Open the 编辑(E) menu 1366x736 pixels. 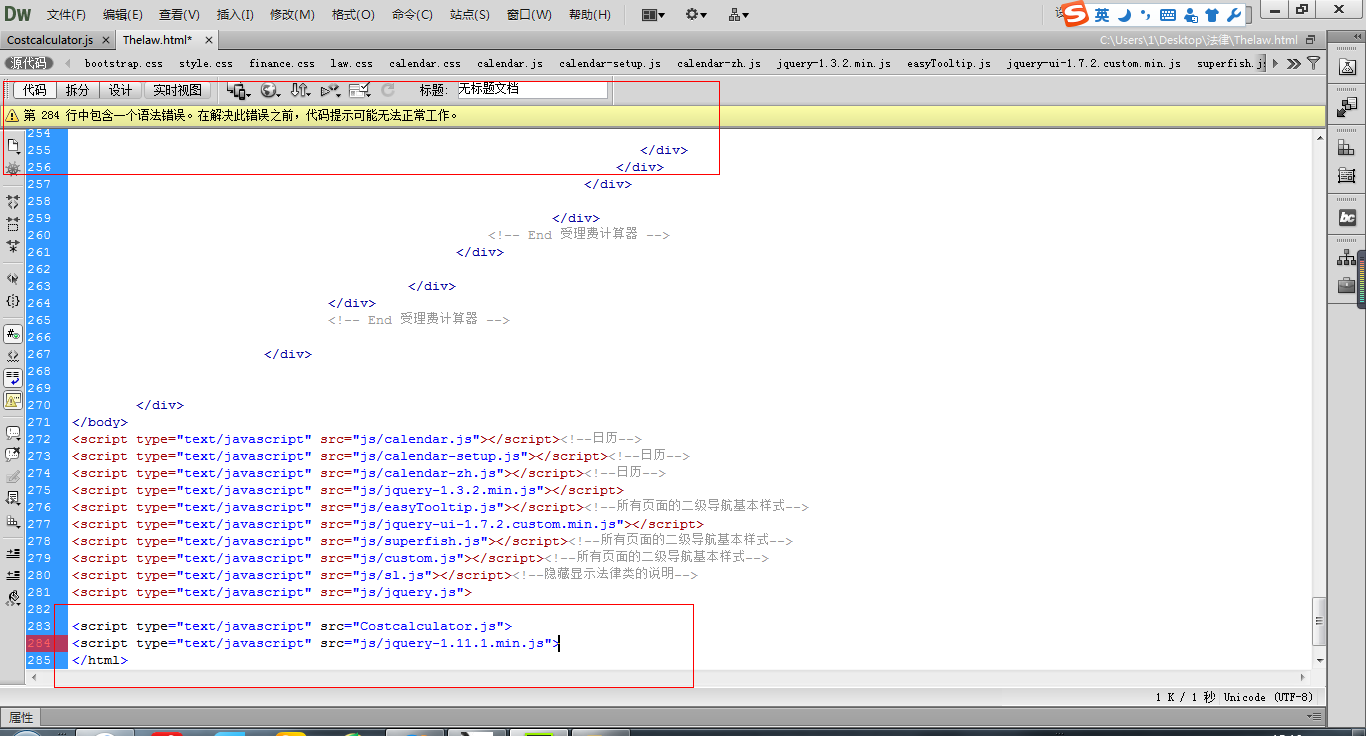point(122,15)
